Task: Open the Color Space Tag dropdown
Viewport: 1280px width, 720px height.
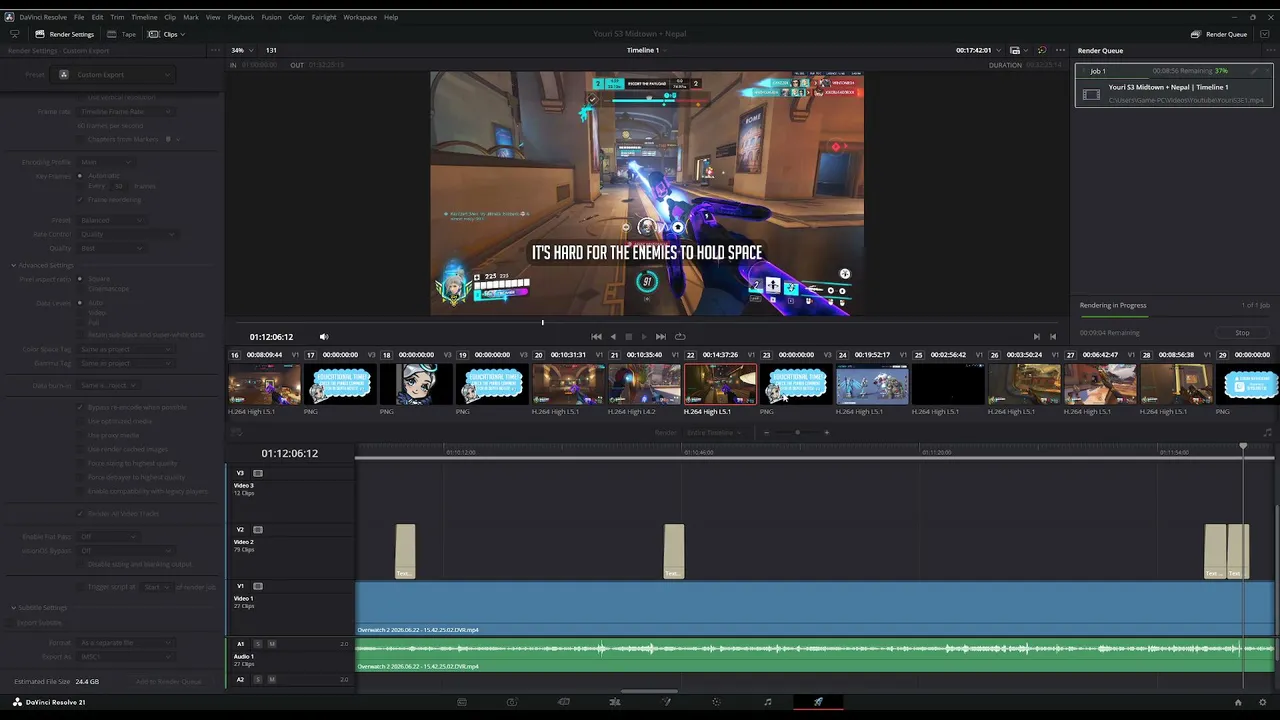Action: (x=126, y=349)
